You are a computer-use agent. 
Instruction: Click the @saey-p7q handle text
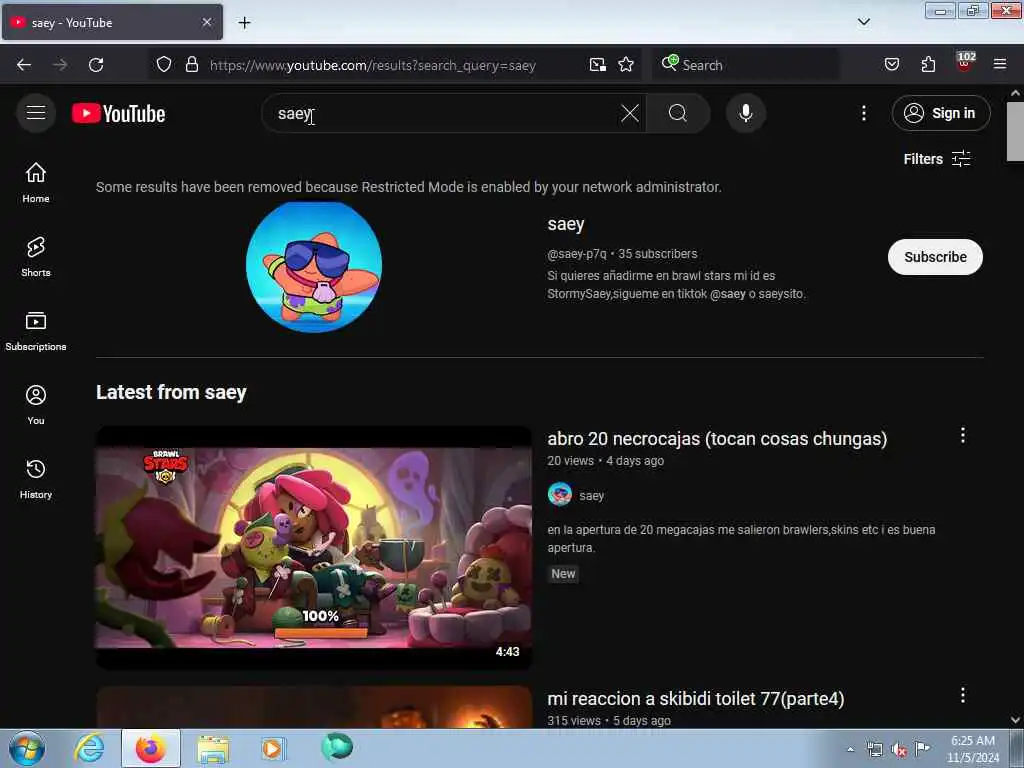click(x=577, y=253)
